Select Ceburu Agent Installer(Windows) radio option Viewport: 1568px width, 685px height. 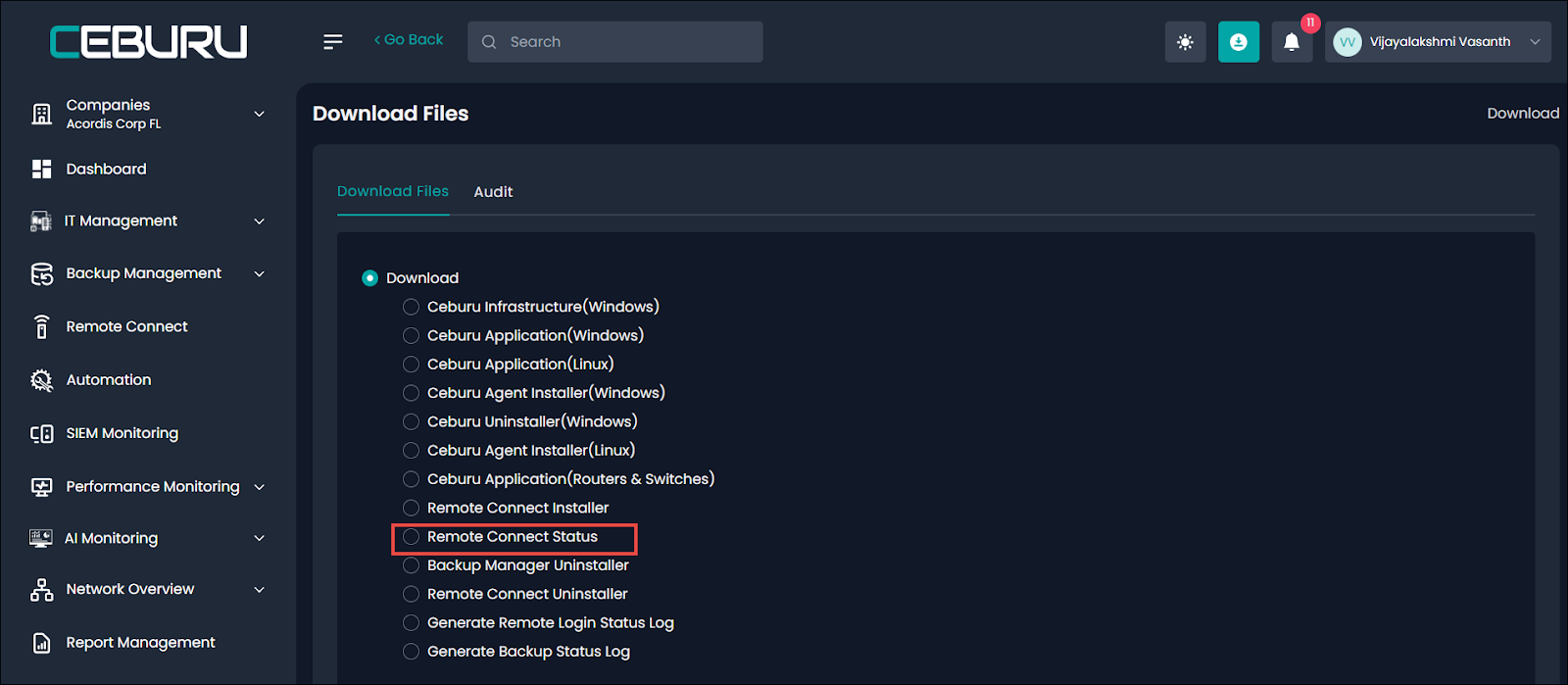[411, 393]
